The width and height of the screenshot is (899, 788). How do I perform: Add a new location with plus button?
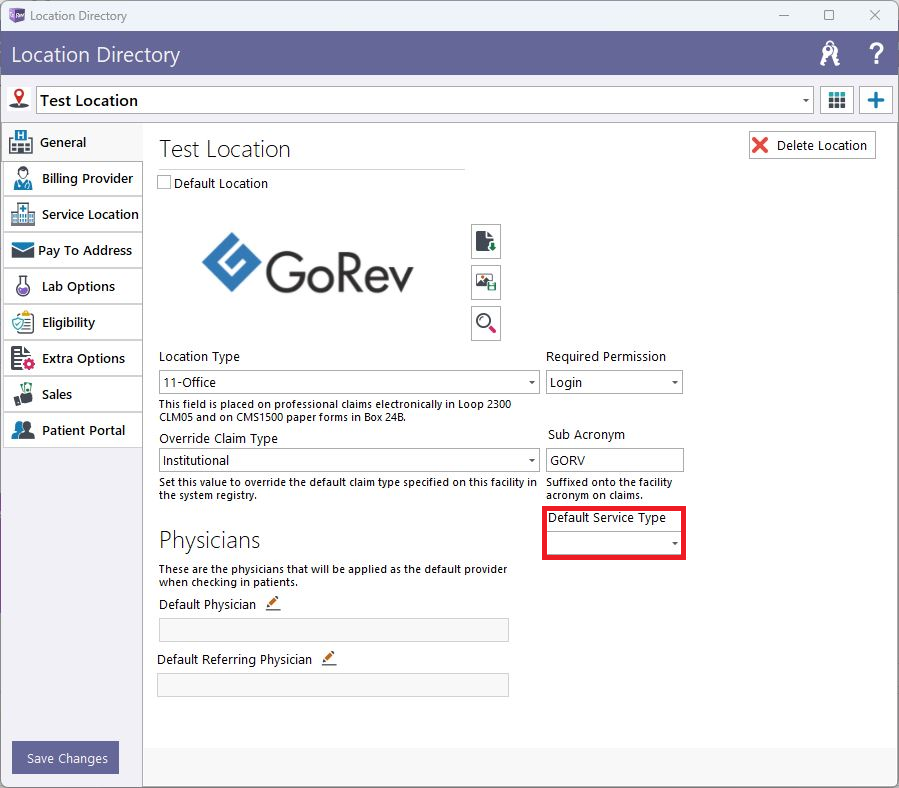point(875,100)
